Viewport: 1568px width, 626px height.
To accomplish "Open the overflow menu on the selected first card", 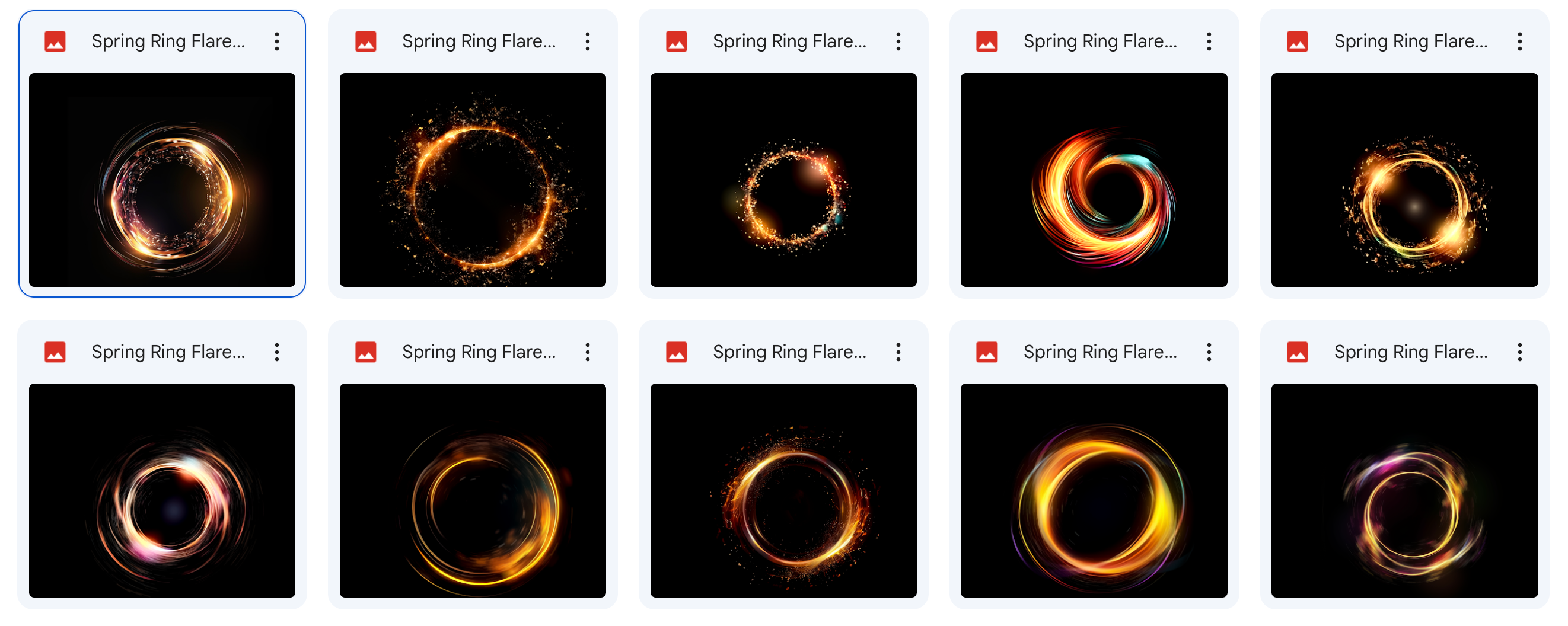I will [278, 41].
